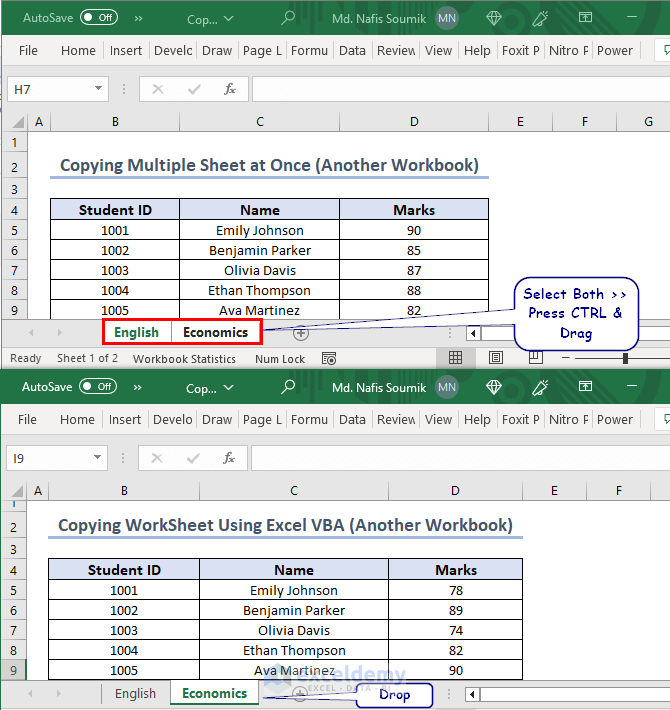Click Enter checkmark icon in bottom formula bar

click(x=193, y=458)
